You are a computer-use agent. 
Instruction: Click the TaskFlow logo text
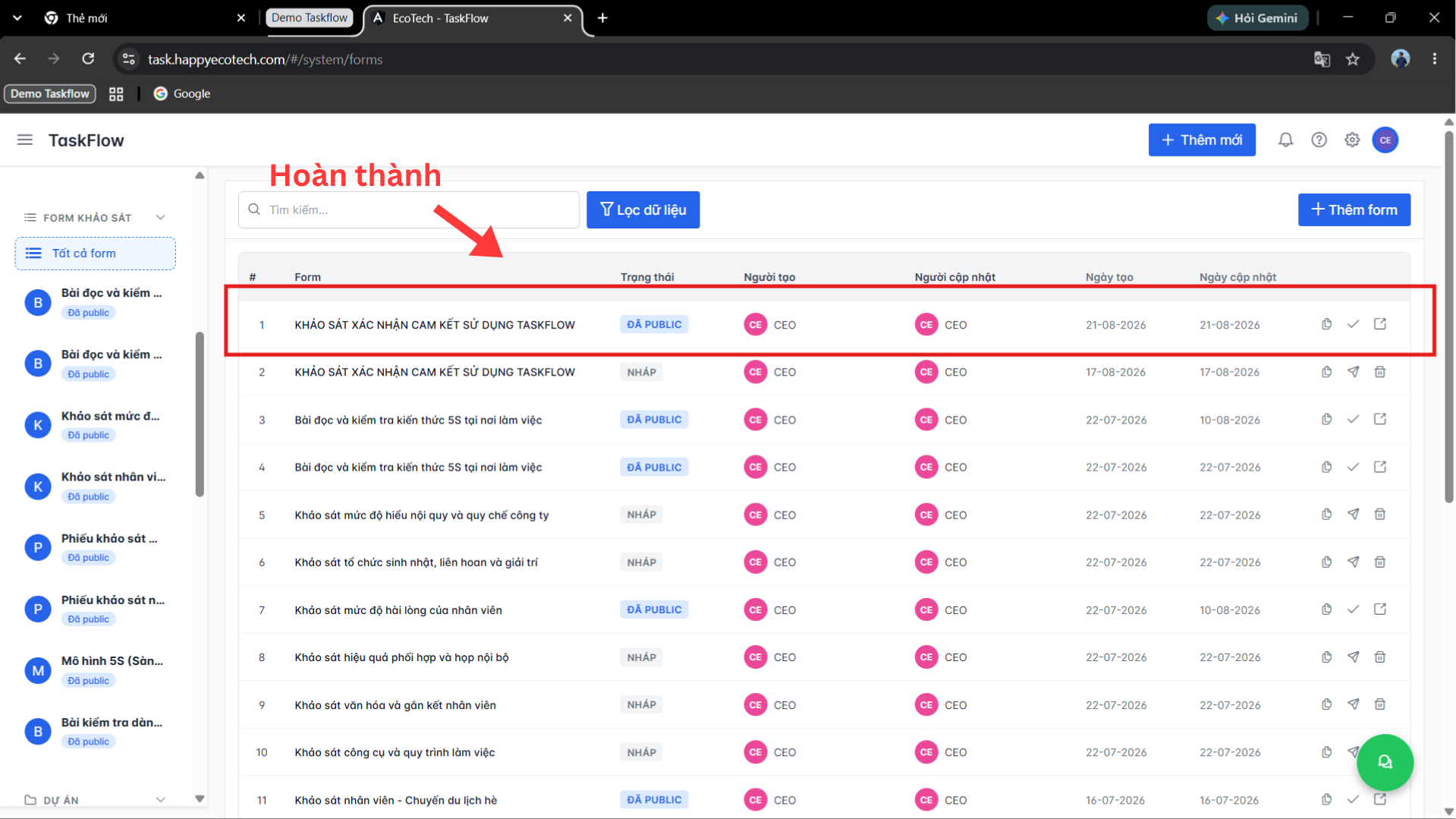[86, 140]
